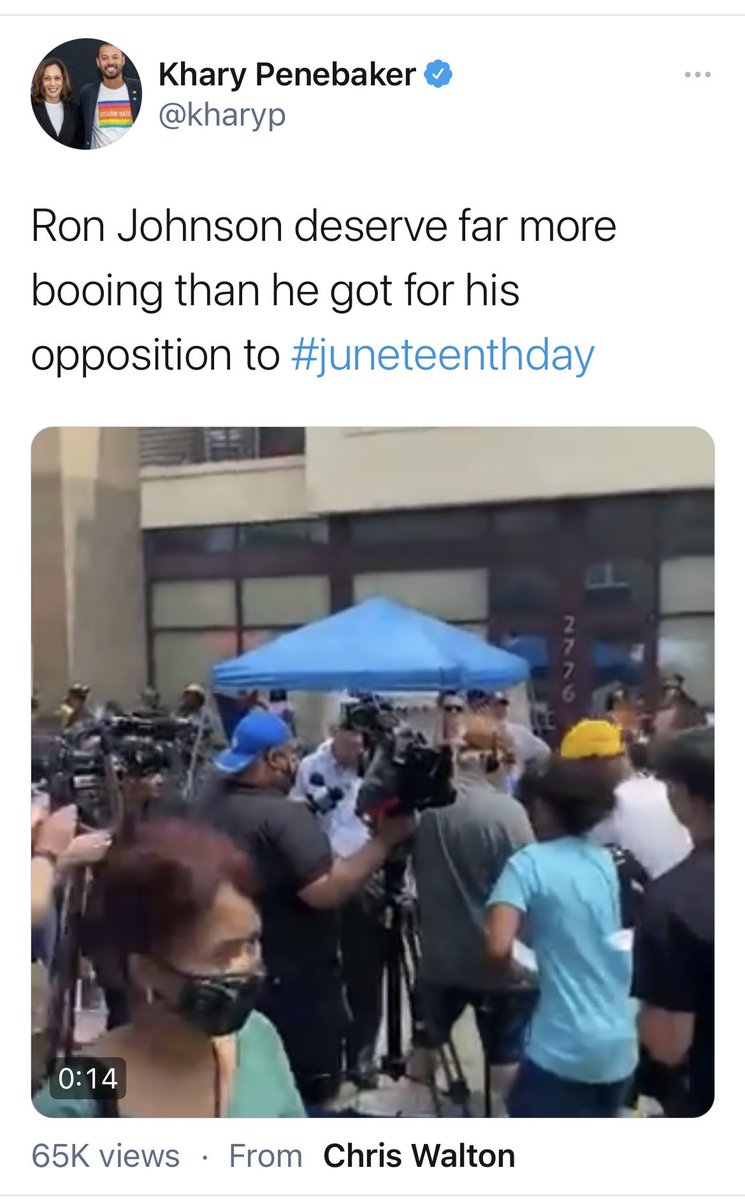Viewport: 745px width, 1200px height.
Task: Click the "From" source label
Action: click(x=265, y=1156)
